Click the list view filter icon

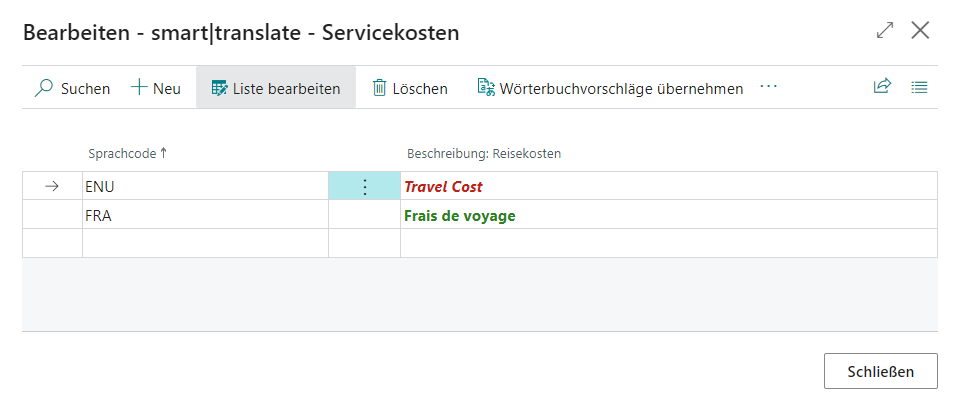click(919, 87)
